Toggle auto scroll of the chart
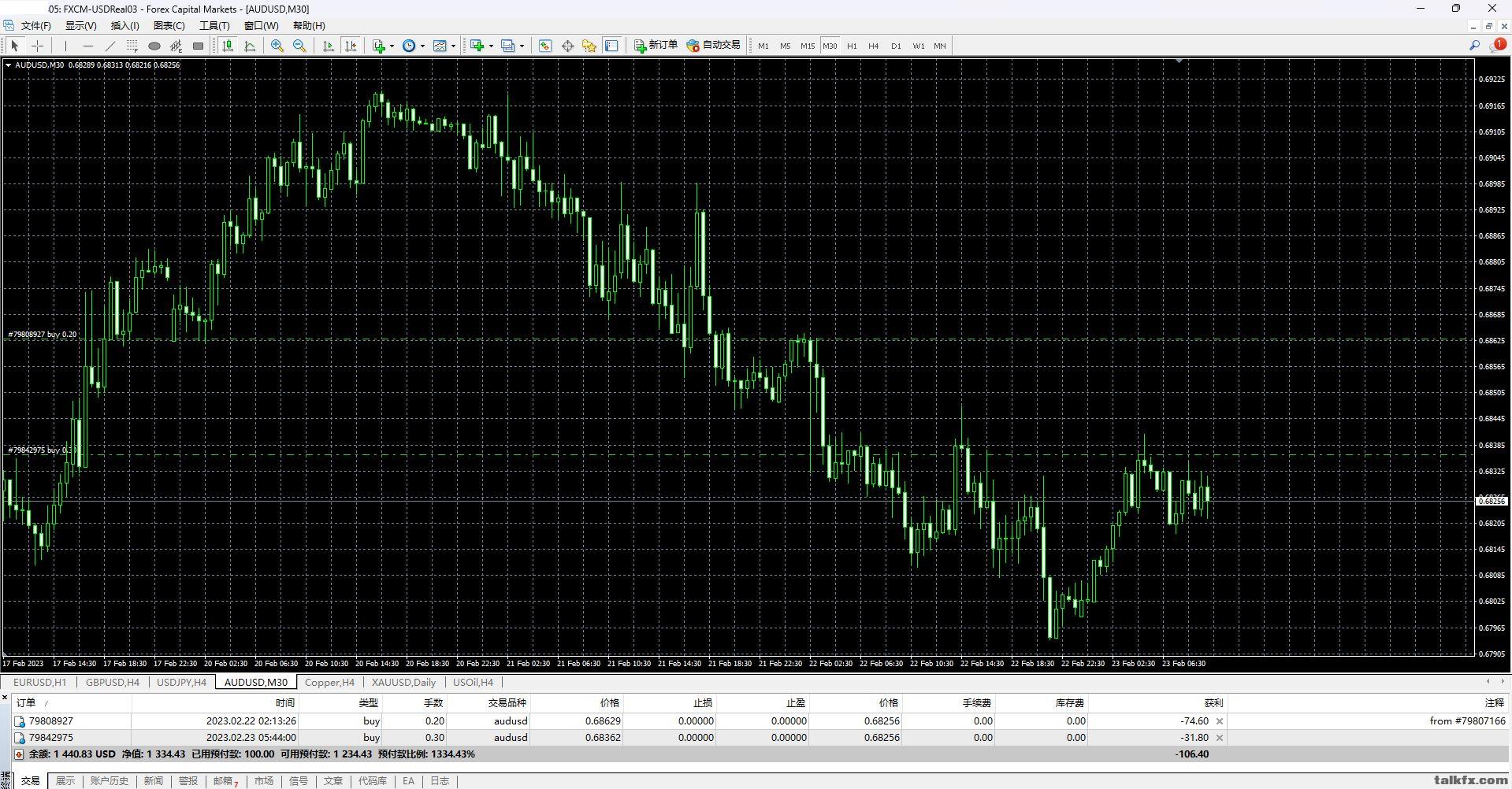This screenshot has height=789, width=1512. coord(329,46)
